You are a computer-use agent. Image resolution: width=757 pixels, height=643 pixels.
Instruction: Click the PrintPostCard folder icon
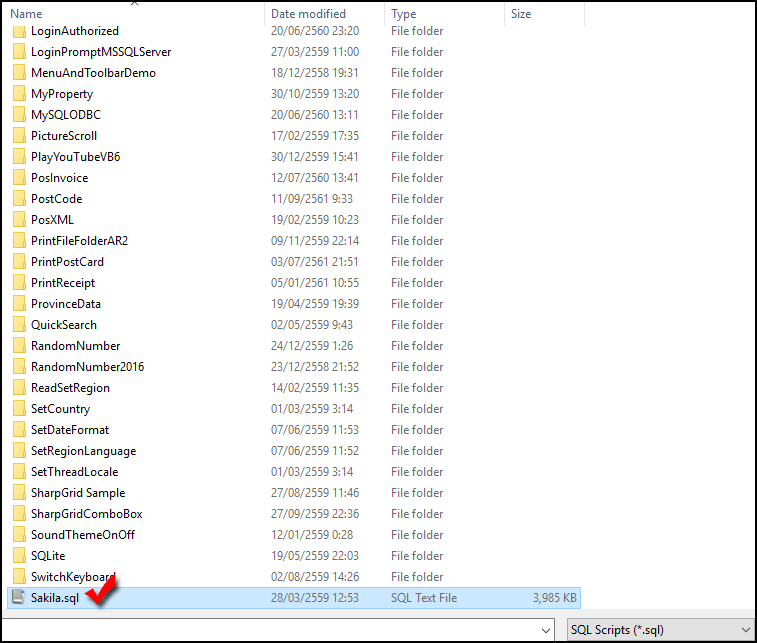tap(19, 262)
